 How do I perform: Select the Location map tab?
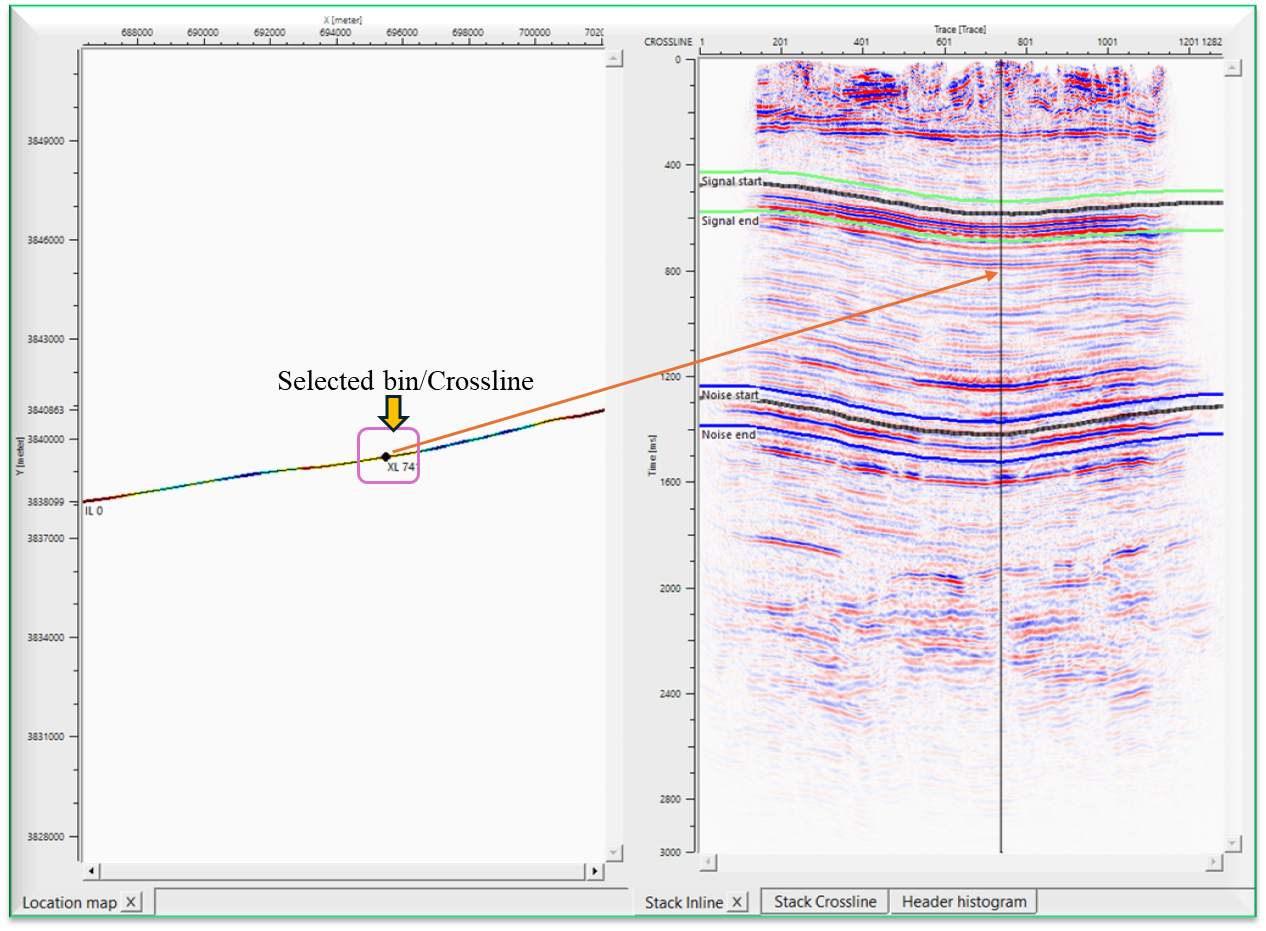[69, 902]
